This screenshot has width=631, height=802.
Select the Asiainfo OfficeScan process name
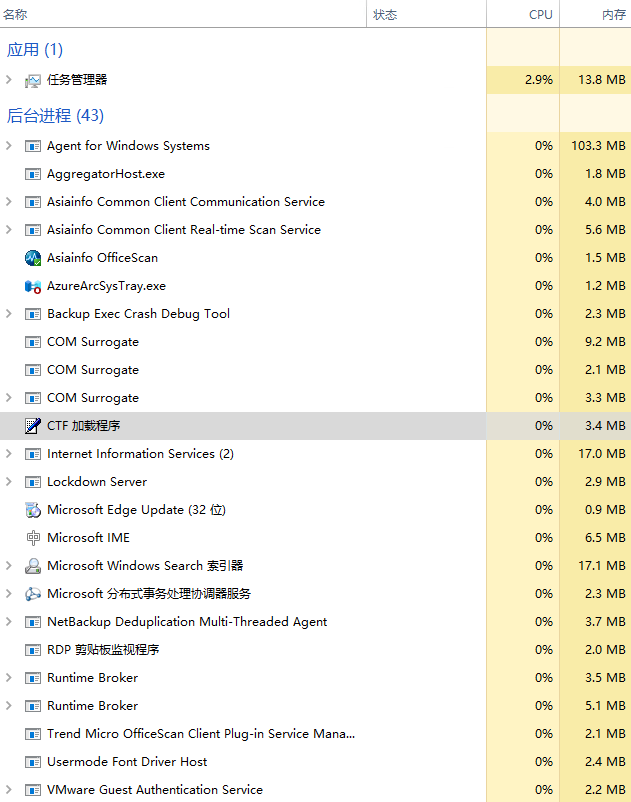point(102,258)
